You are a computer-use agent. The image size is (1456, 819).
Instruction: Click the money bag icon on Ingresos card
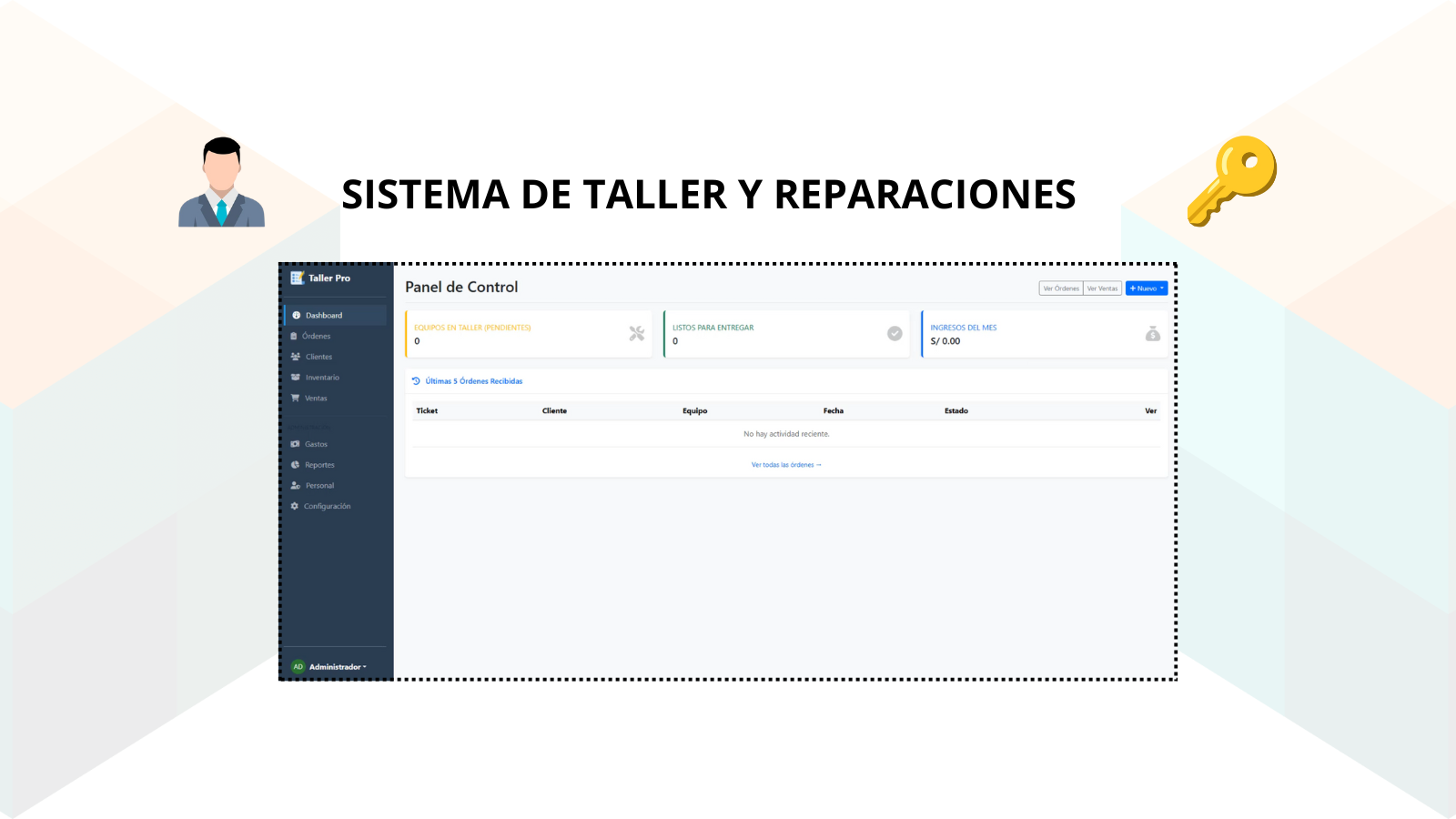tap(1153, 334)
